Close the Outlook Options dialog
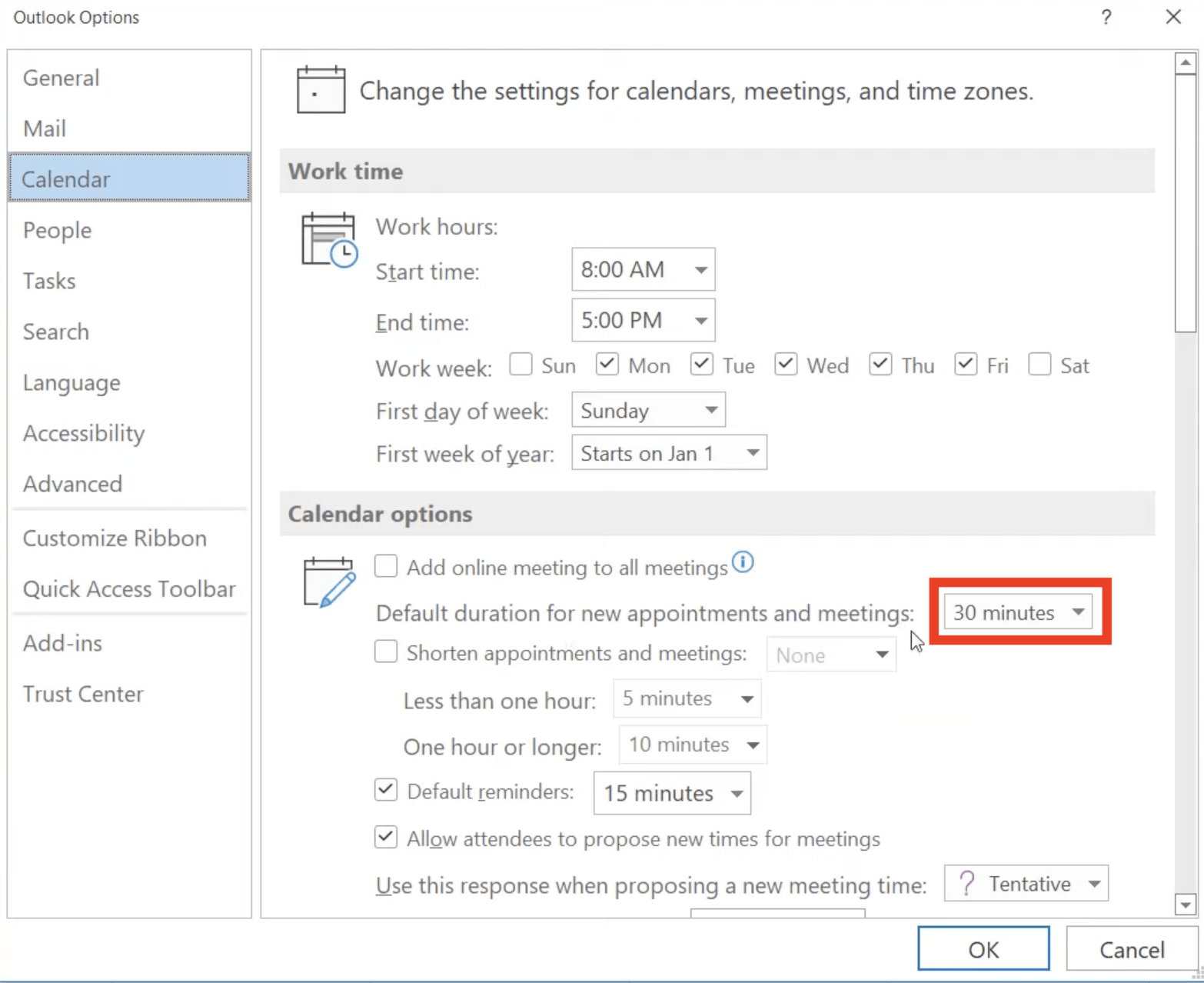The image size is (1204, 983). (x=1173, y=17)
